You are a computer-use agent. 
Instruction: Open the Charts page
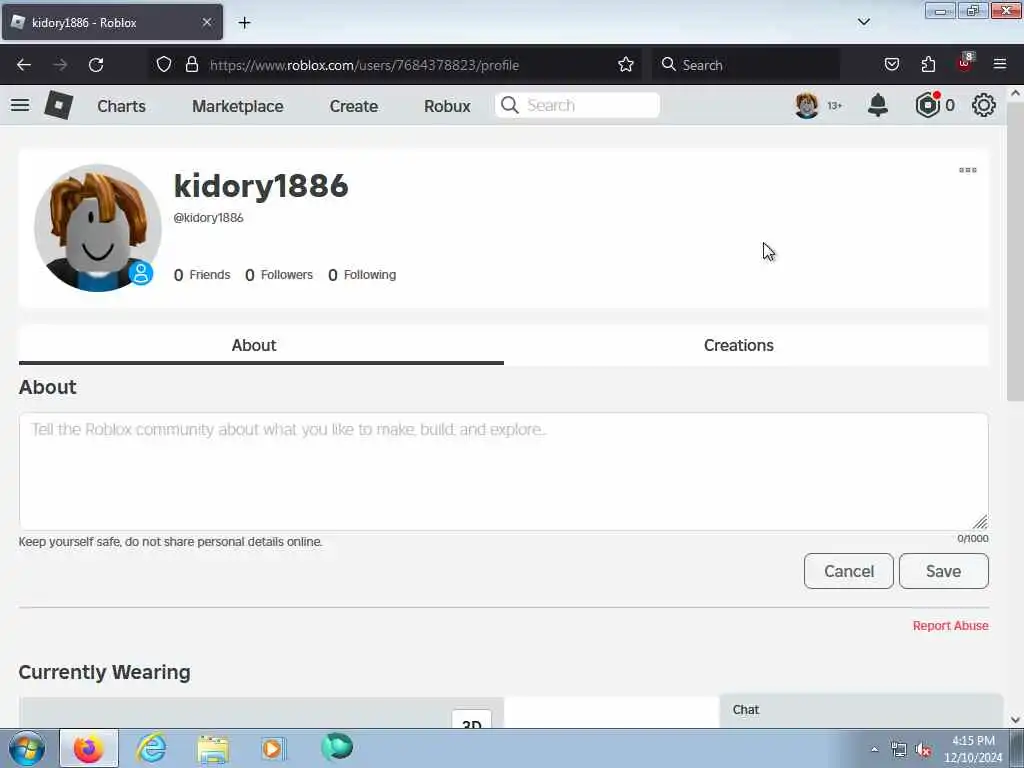click(121, 106)
